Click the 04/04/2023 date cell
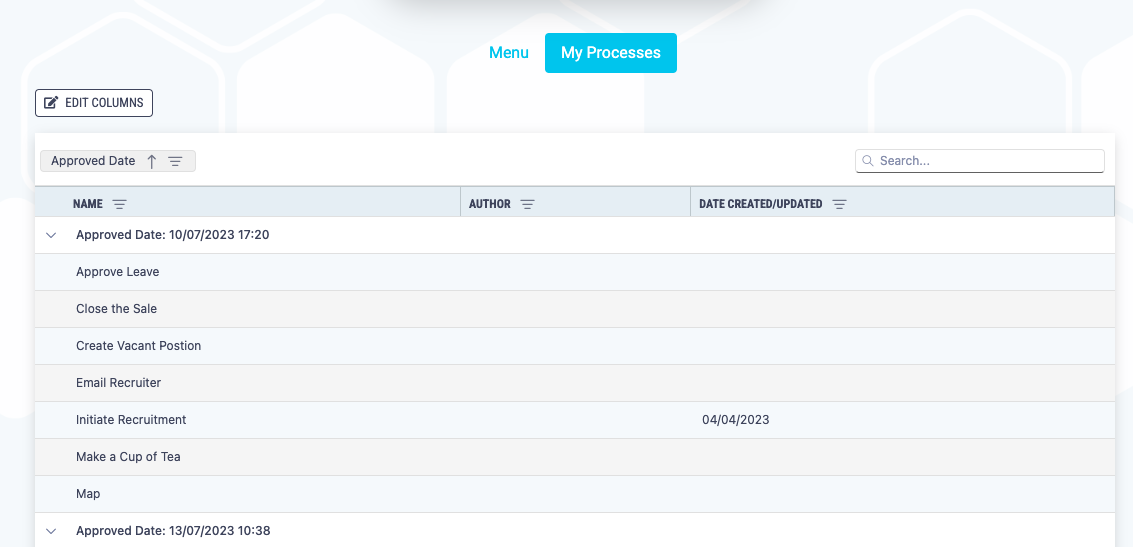Viewport: 1133px width, 547px height. (736, 420)
